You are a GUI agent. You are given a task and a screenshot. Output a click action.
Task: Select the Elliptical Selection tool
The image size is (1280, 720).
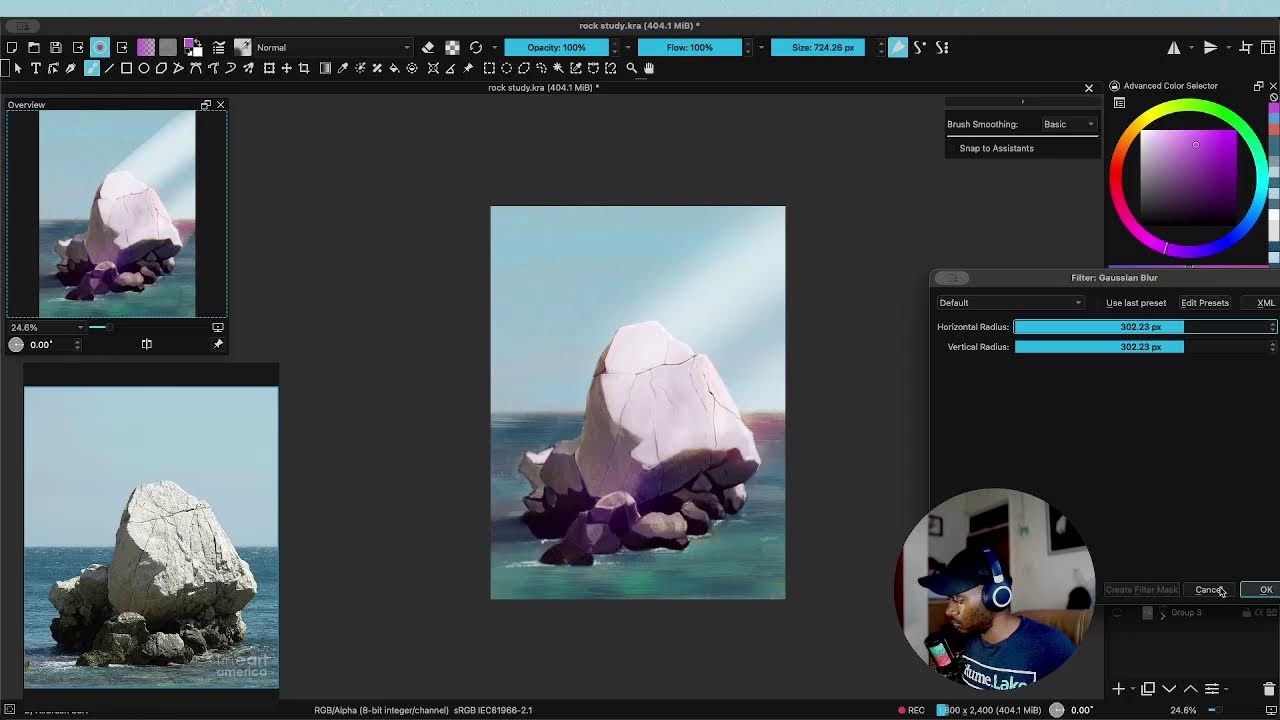pyautogui.click(x=507, y=68)
